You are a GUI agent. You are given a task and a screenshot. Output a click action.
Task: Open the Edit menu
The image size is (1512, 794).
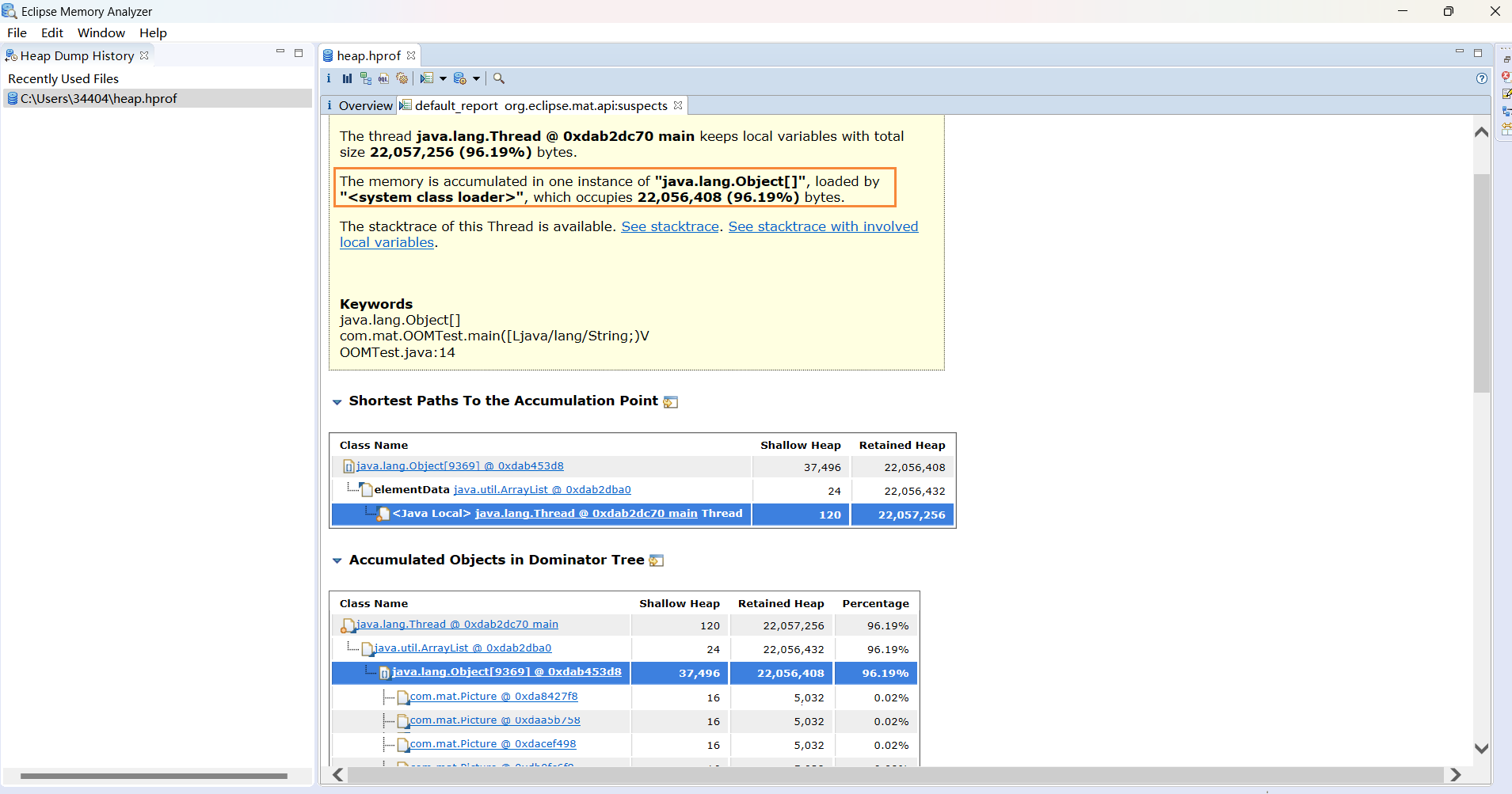pos(52,32)
